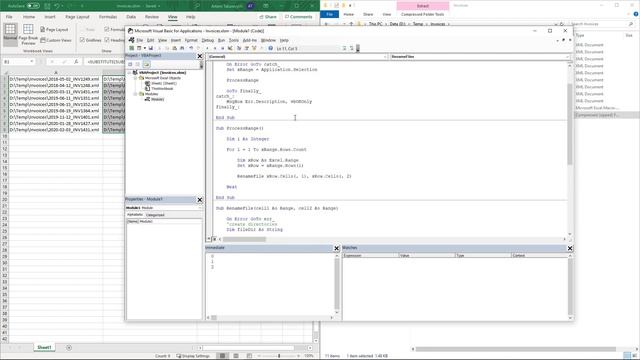The width and height of the screenshot is (640, 360).
Task: Open Excel Formulas ribbon tab
Action: tap(108, 17)
